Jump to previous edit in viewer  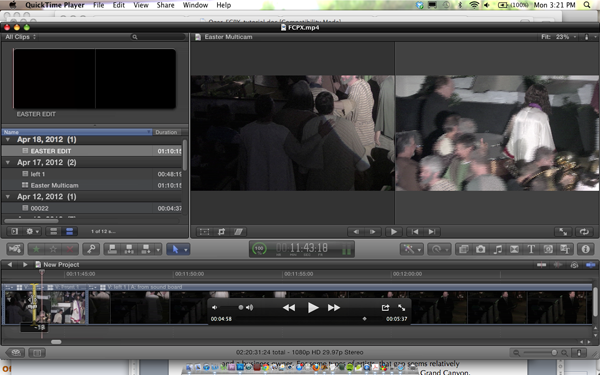pos(415,232)
